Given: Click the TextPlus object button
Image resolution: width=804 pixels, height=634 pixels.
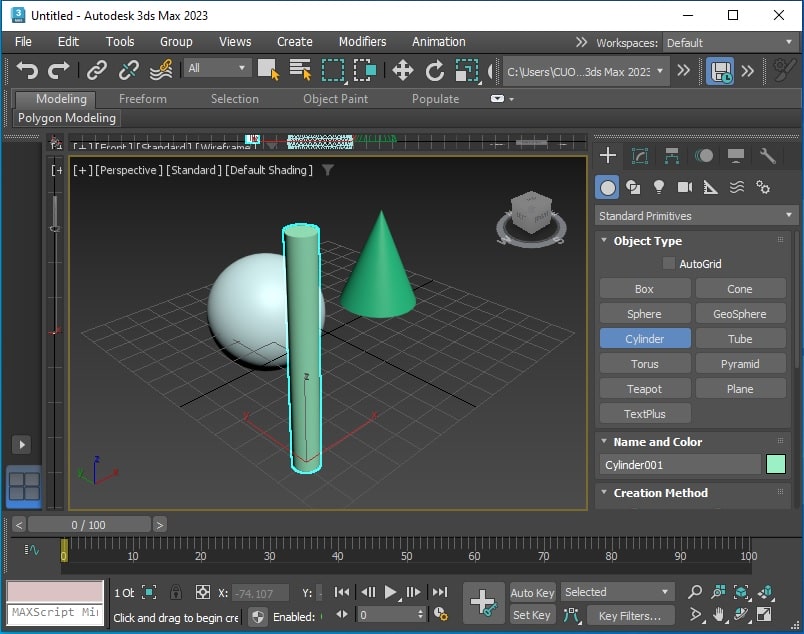Looking at the screenshot, I should [x=645, y=414].
